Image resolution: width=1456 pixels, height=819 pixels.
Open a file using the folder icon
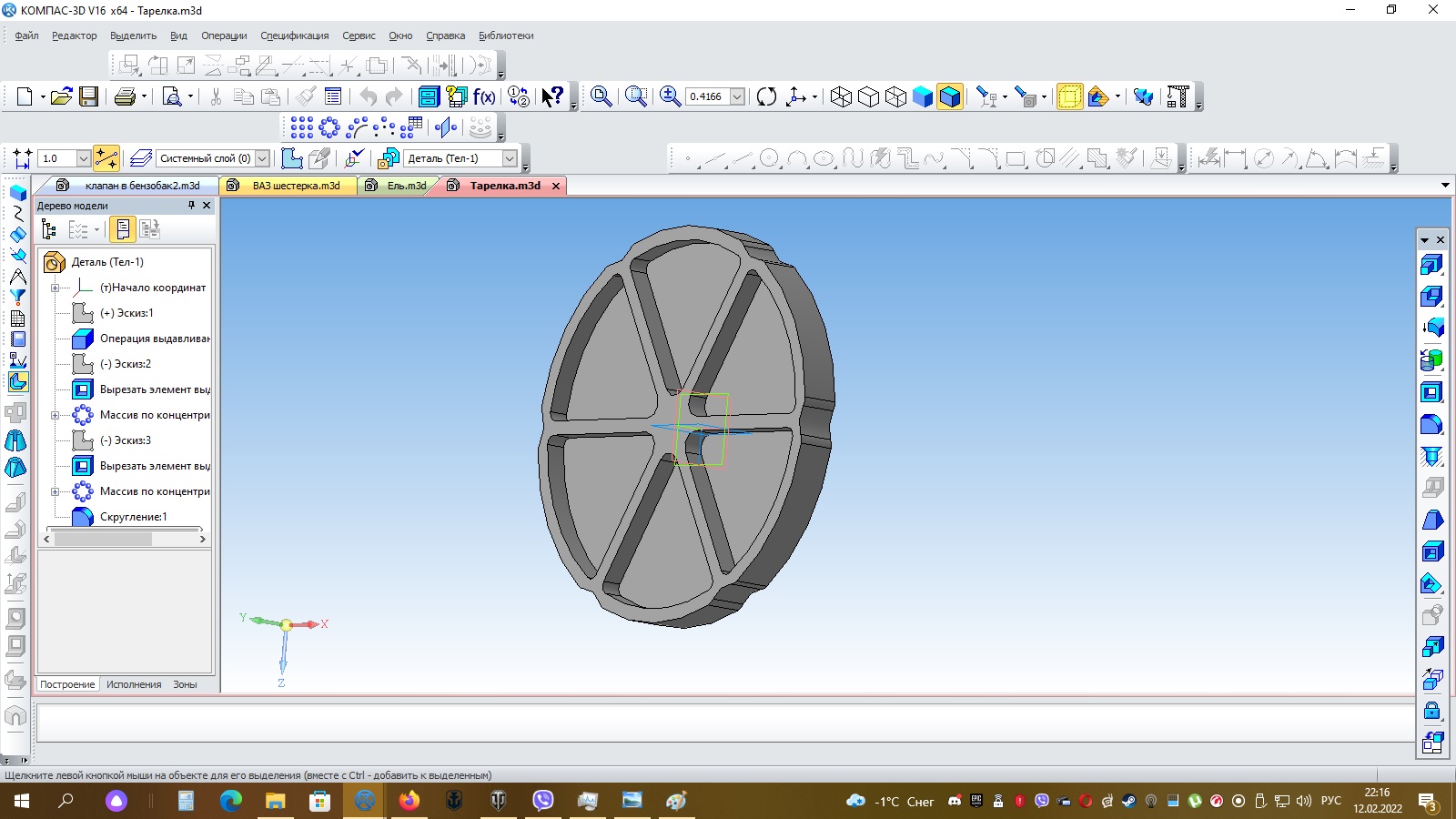61,96
